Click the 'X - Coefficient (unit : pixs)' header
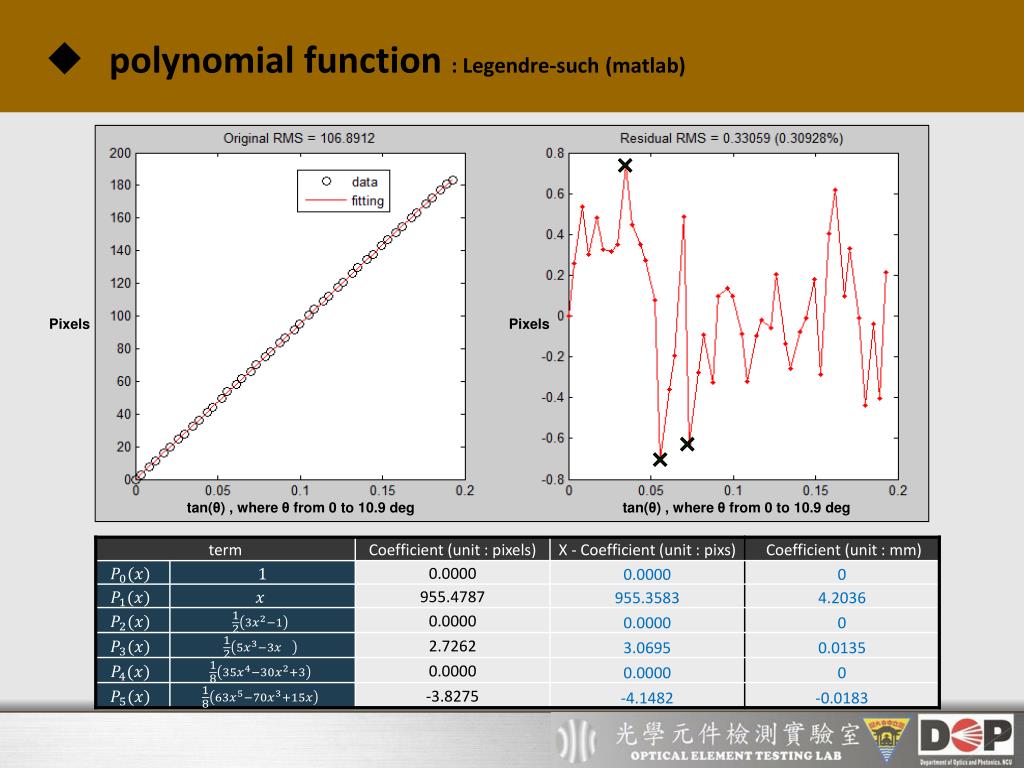 click(647, 549)
